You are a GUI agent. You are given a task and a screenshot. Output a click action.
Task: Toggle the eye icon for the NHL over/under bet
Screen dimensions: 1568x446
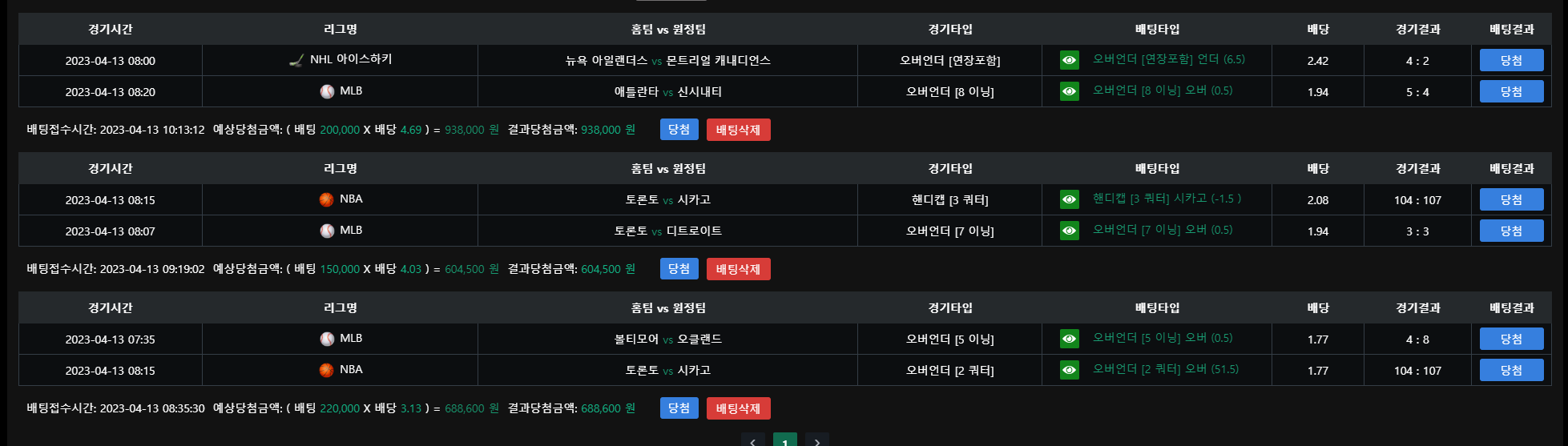(1069, 60)
